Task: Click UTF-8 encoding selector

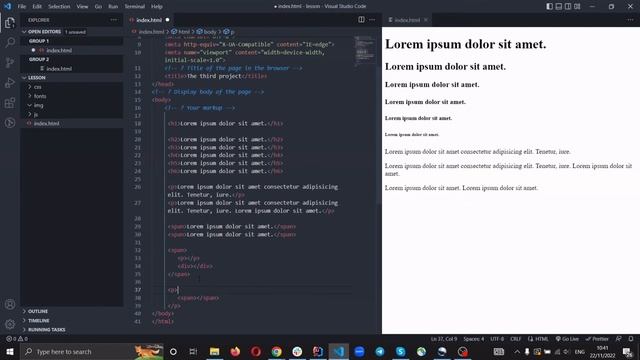Action: 497,339
